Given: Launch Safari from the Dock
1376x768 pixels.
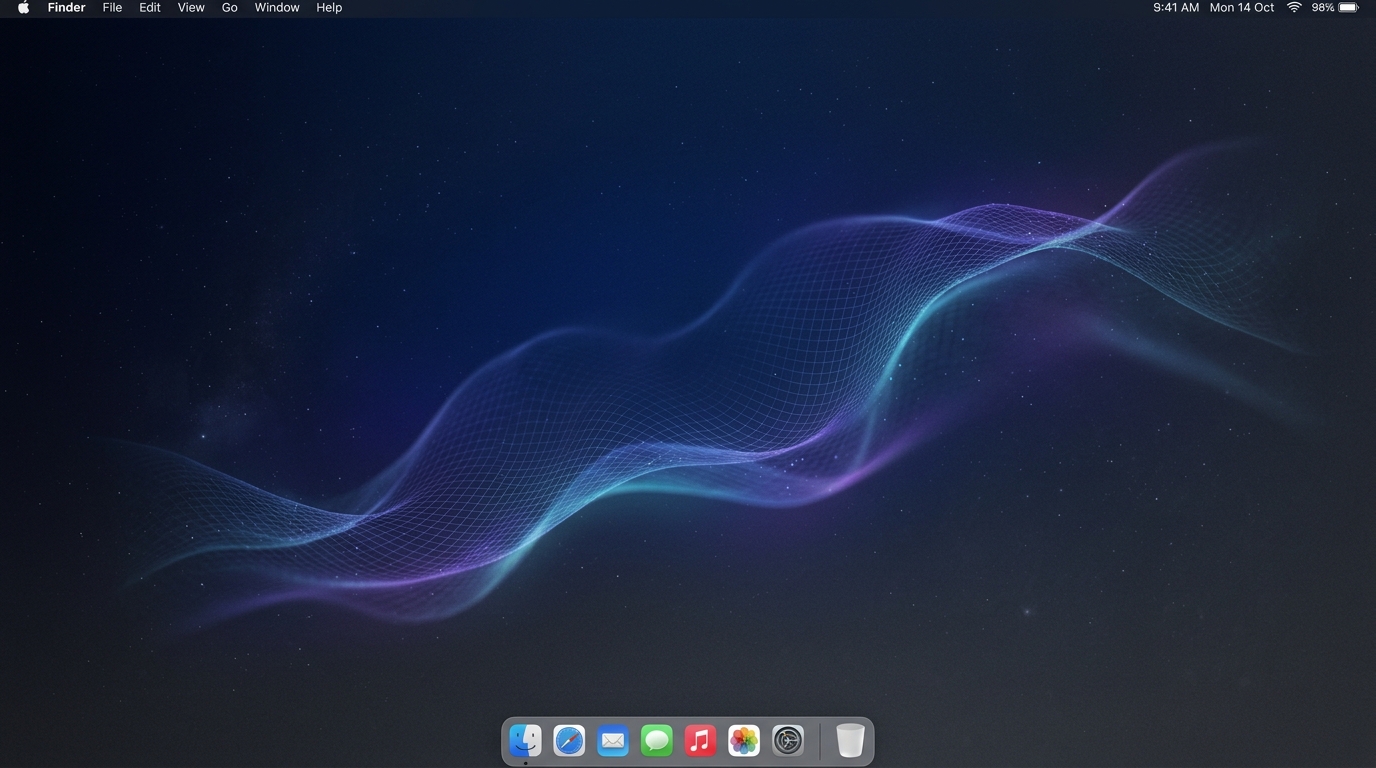Looking at the screenshot, I should point(569,741).
